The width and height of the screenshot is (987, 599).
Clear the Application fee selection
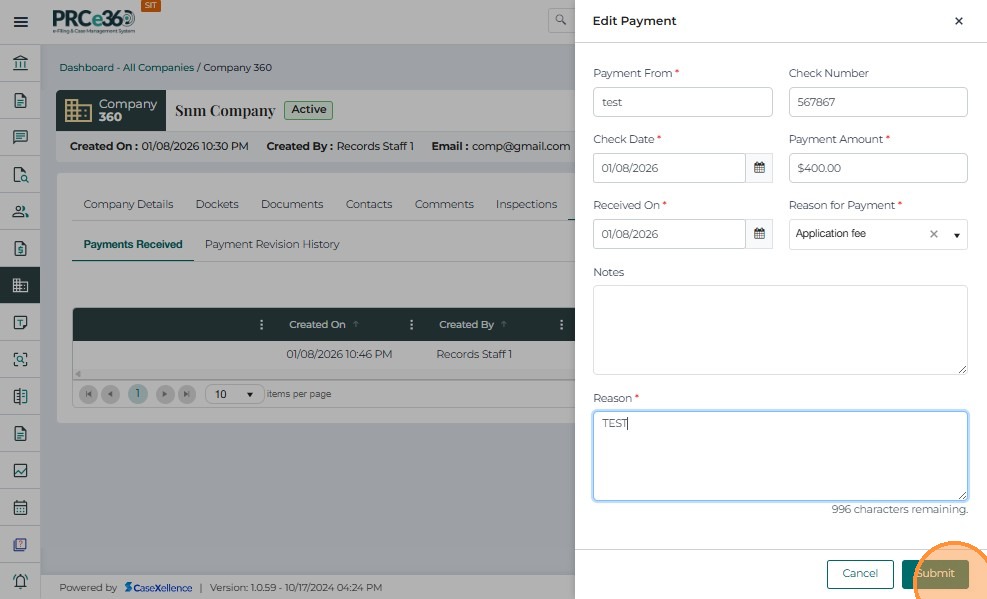[934, 234]
